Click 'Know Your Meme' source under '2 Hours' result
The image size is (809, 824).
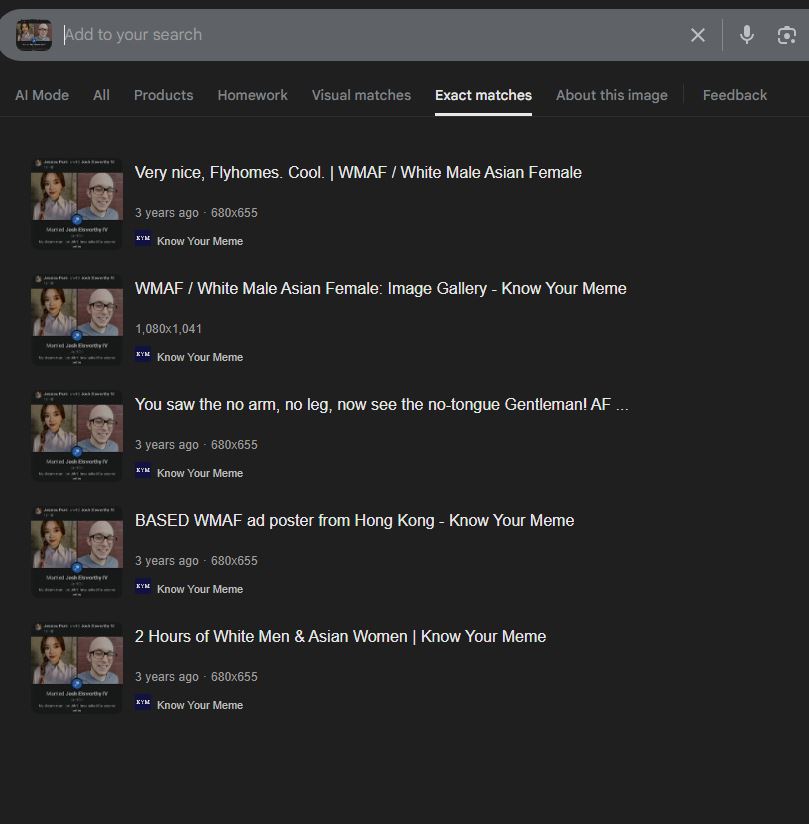pyautogui.click(x=200, y=705)
